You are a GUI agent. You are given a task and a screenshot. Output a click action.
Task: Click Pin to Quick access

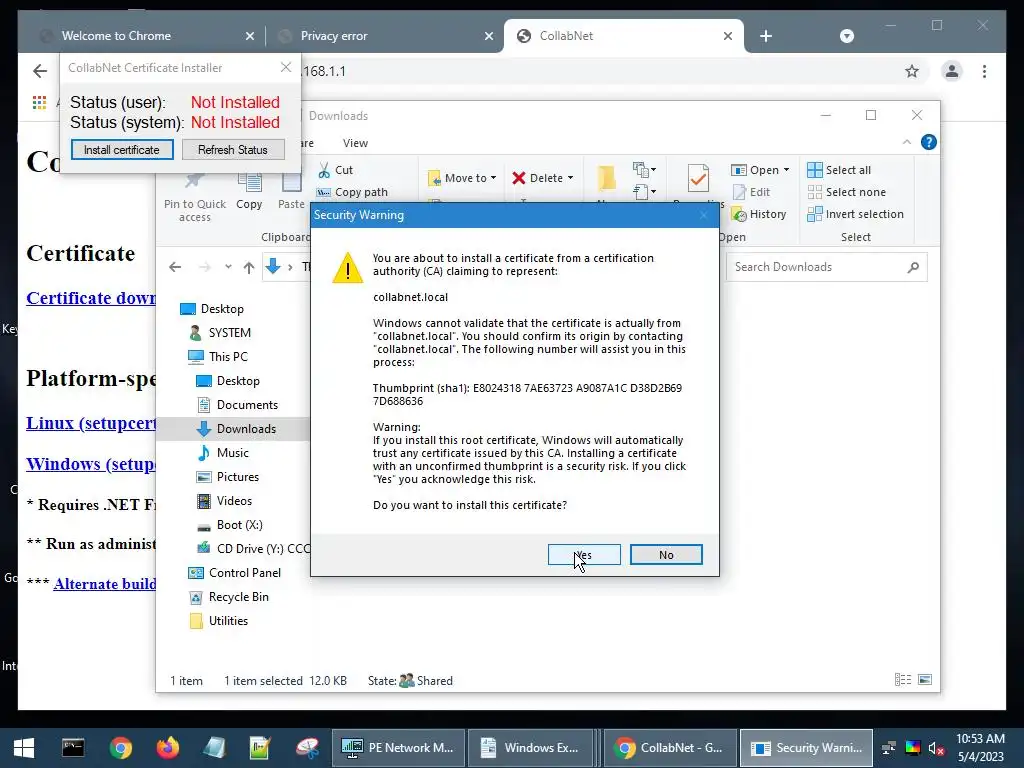point(195,196)
